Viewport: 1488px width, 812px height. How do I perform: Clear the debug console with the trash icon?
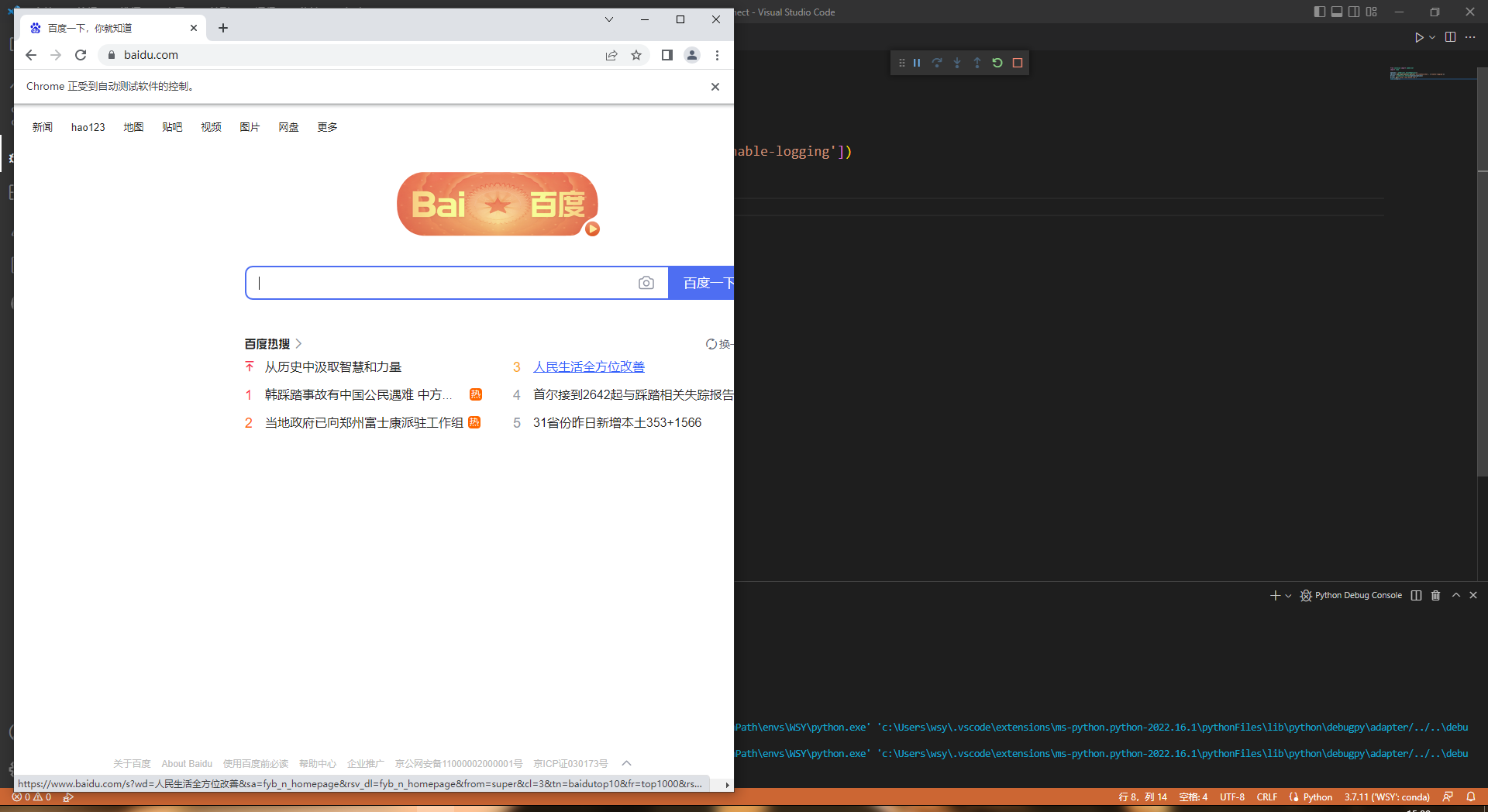1436,595
